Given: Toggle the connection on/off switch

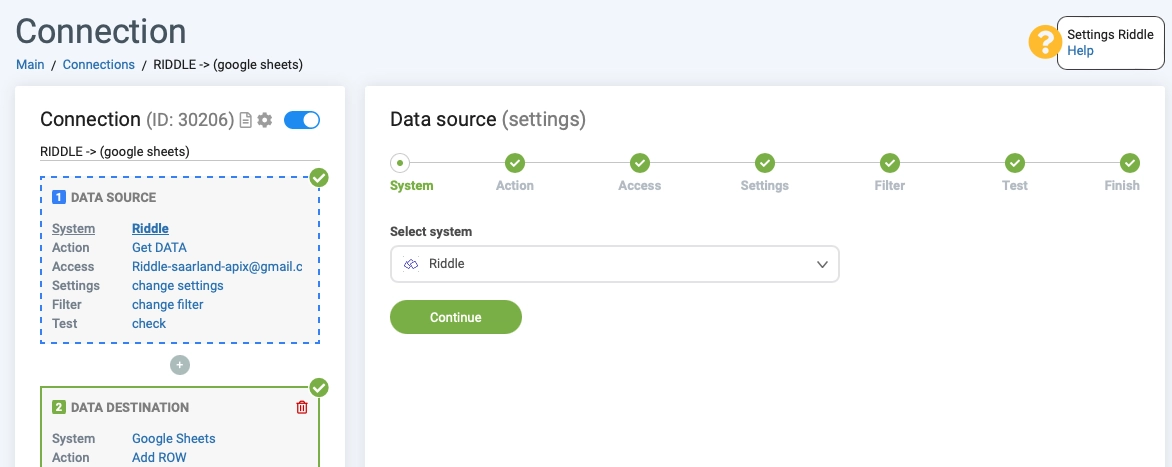Looking at the screenshot, I should coord(302,120).
